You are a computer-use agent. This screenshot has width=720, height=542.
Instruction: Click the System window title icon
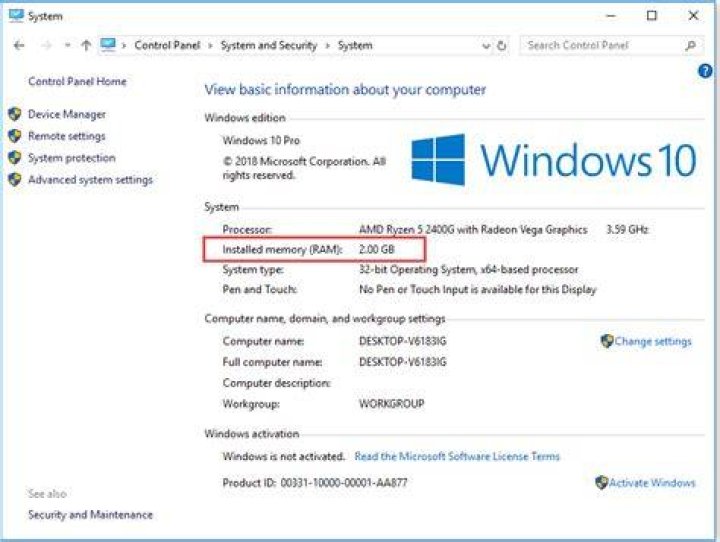click(x=16, y=16)
